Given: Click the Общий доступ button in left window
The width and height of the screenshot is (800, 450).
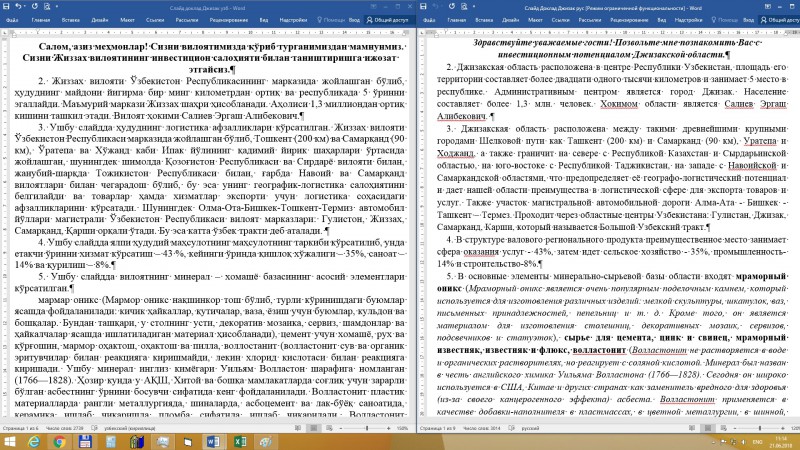Looking at the screenshot, I should [x=388, y=20].
